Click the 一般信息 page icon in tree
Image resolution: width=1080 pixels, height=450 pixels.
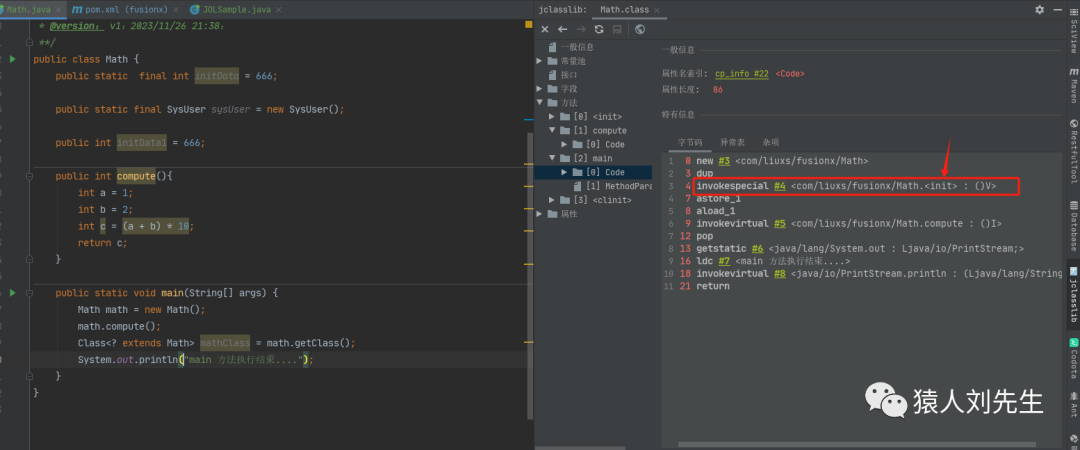[552, 47]
